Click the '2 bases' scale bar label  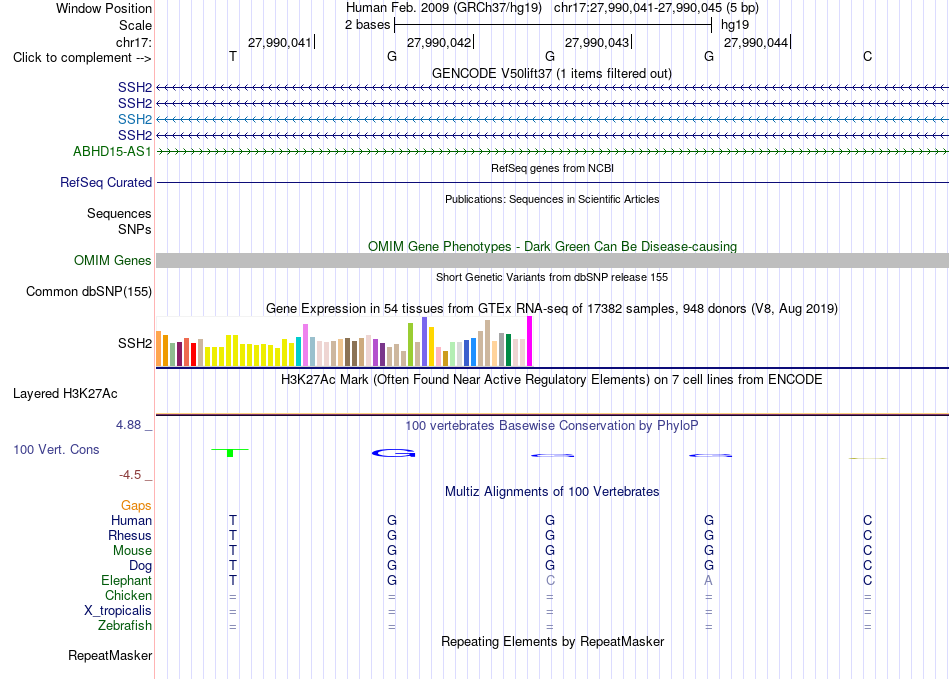click(368, 25)
